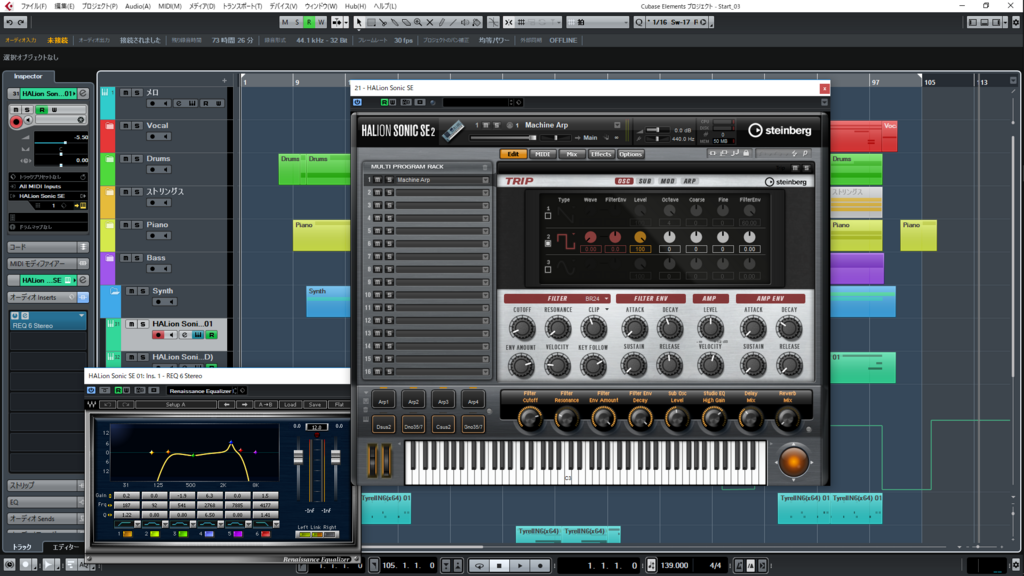This screenshot has width=1024, height=576.
Task: Switch to HALion Effects tab
Action: tap(601, 154)
